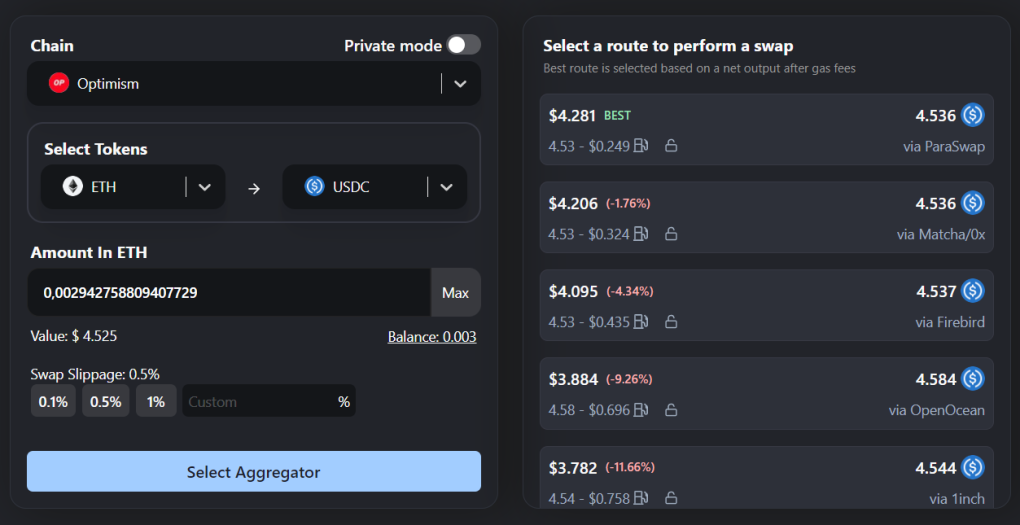The image size is (1020, 525).
Task: Click unlock icon on Matcha/0x route
Action: (671, 234)
